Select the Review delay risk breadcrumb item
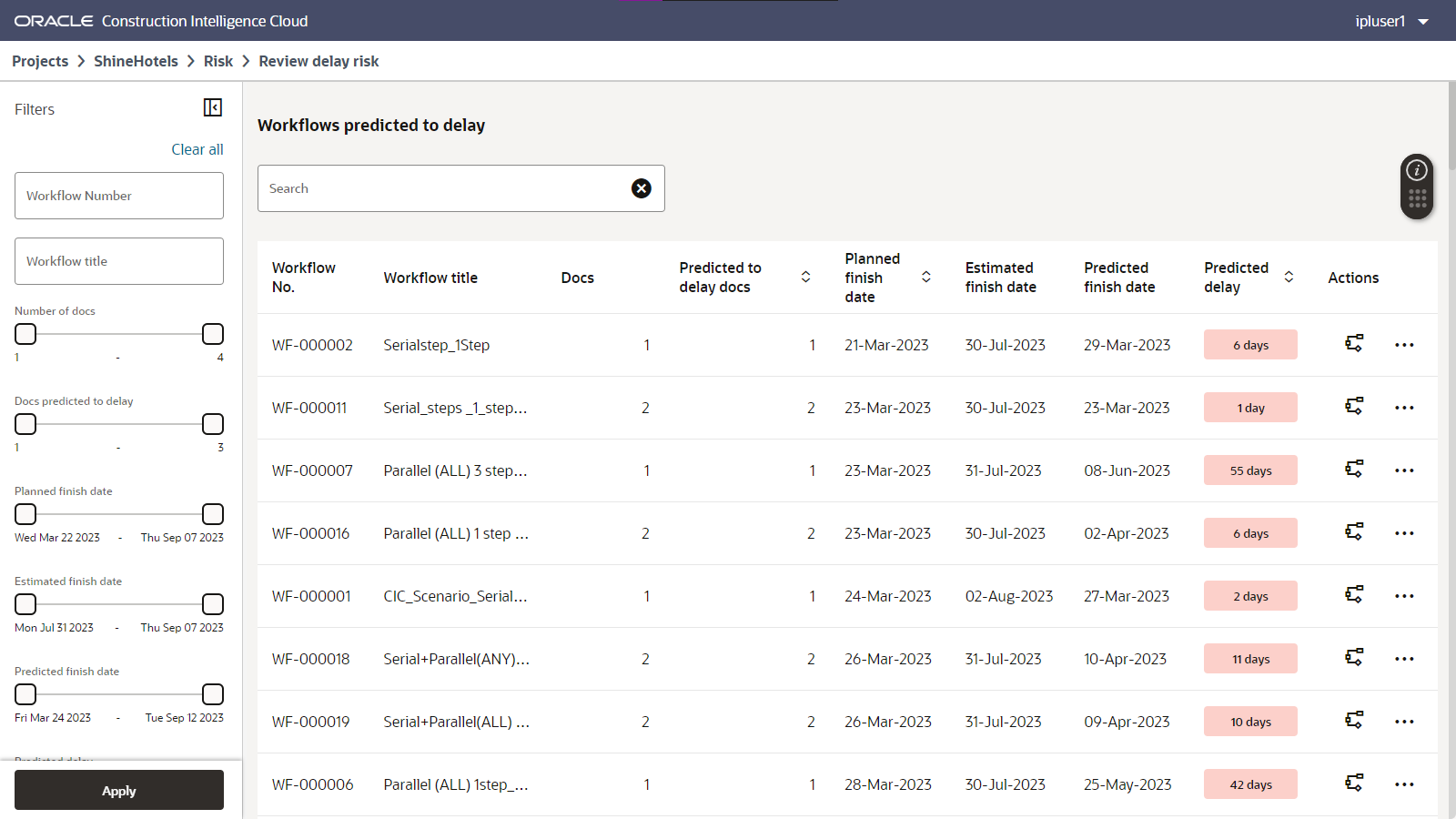 coord(318,61)
